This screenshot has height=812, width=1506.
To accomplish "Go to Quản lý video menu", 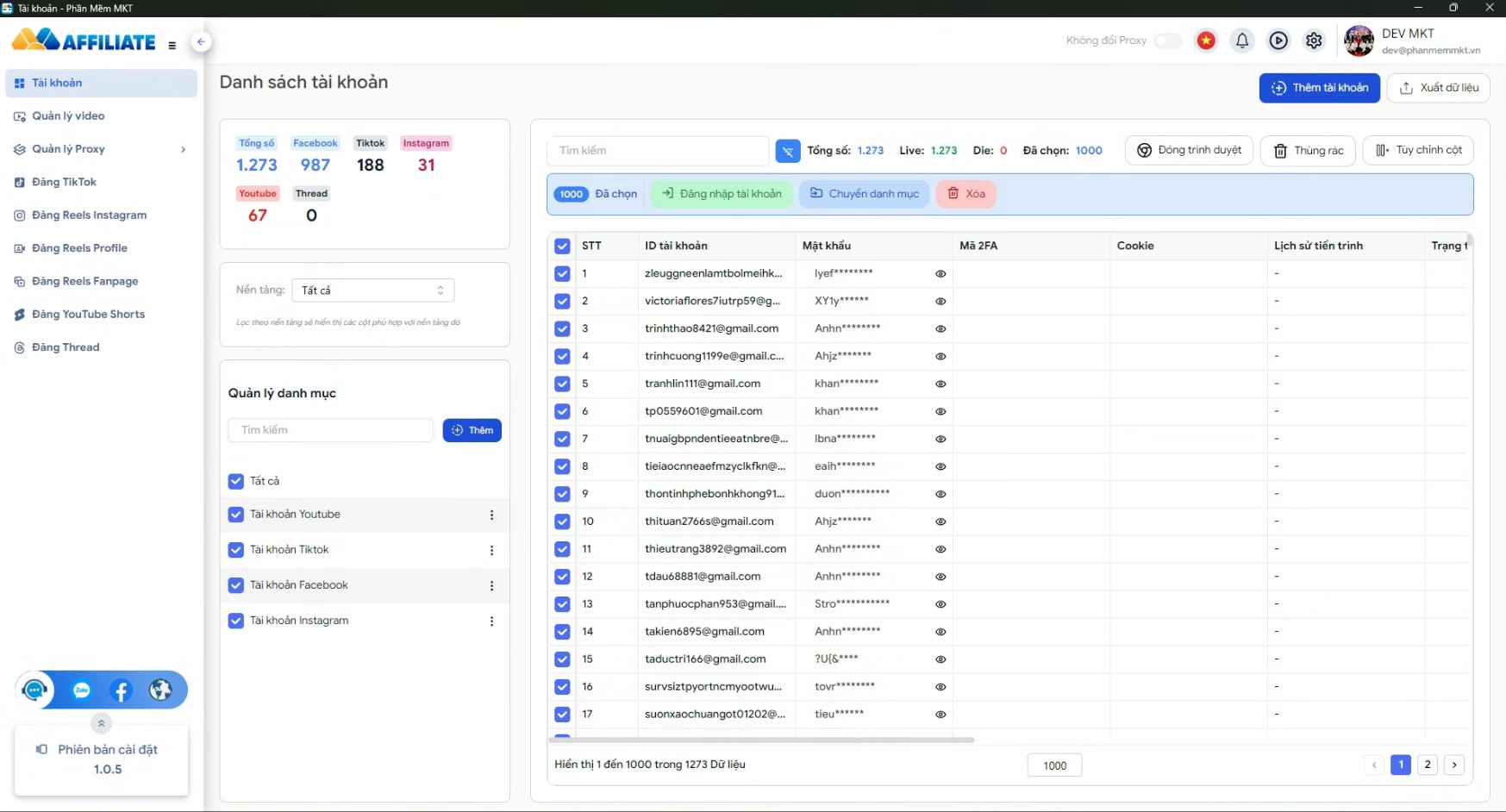I will (68, 116).
